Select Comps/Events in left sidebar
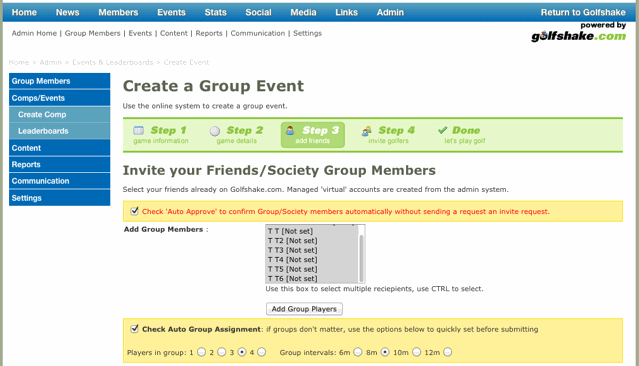Viewport: 639px width, 366px height. click(x=59, y=98)
